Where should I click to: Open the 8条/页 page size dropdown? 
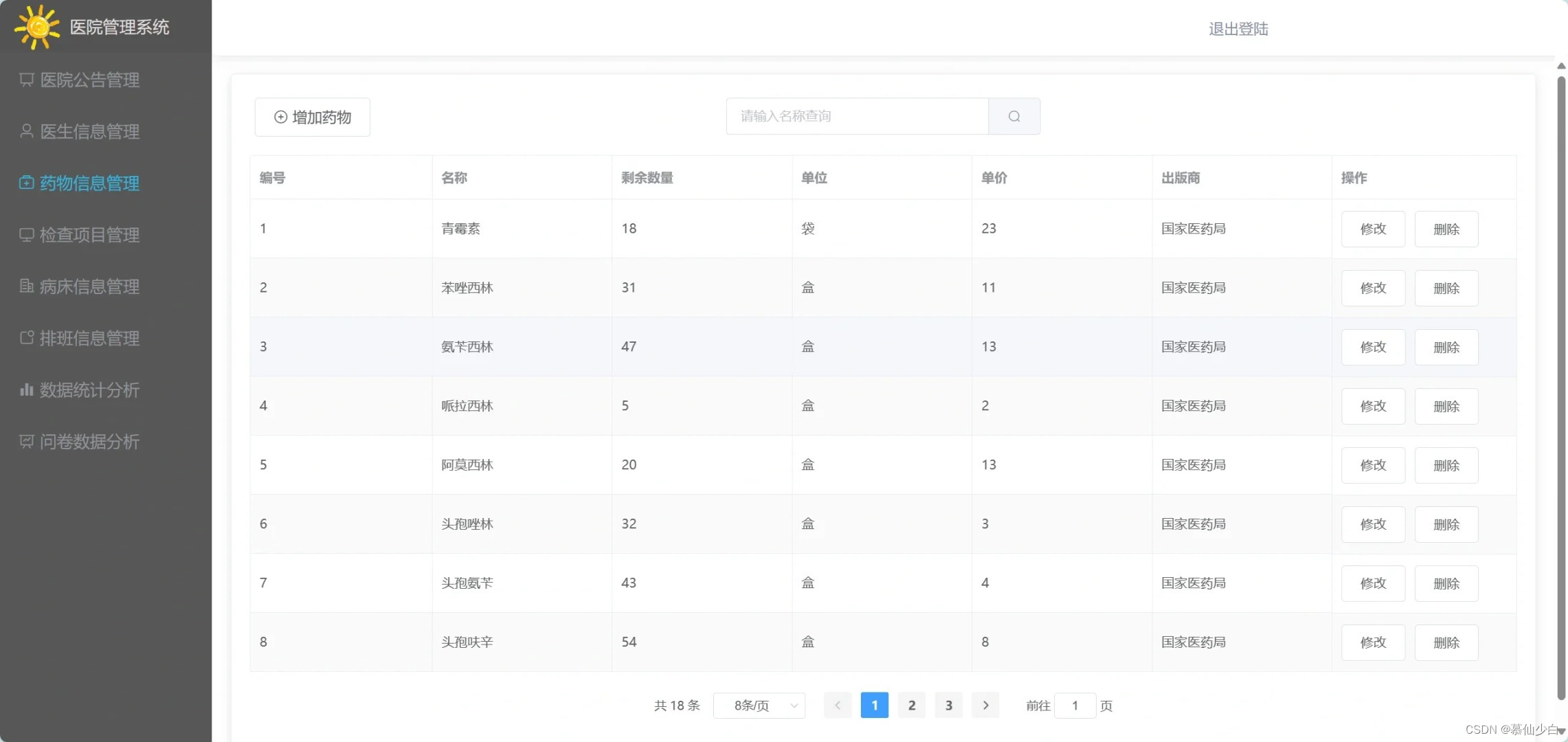coord(759,706)
